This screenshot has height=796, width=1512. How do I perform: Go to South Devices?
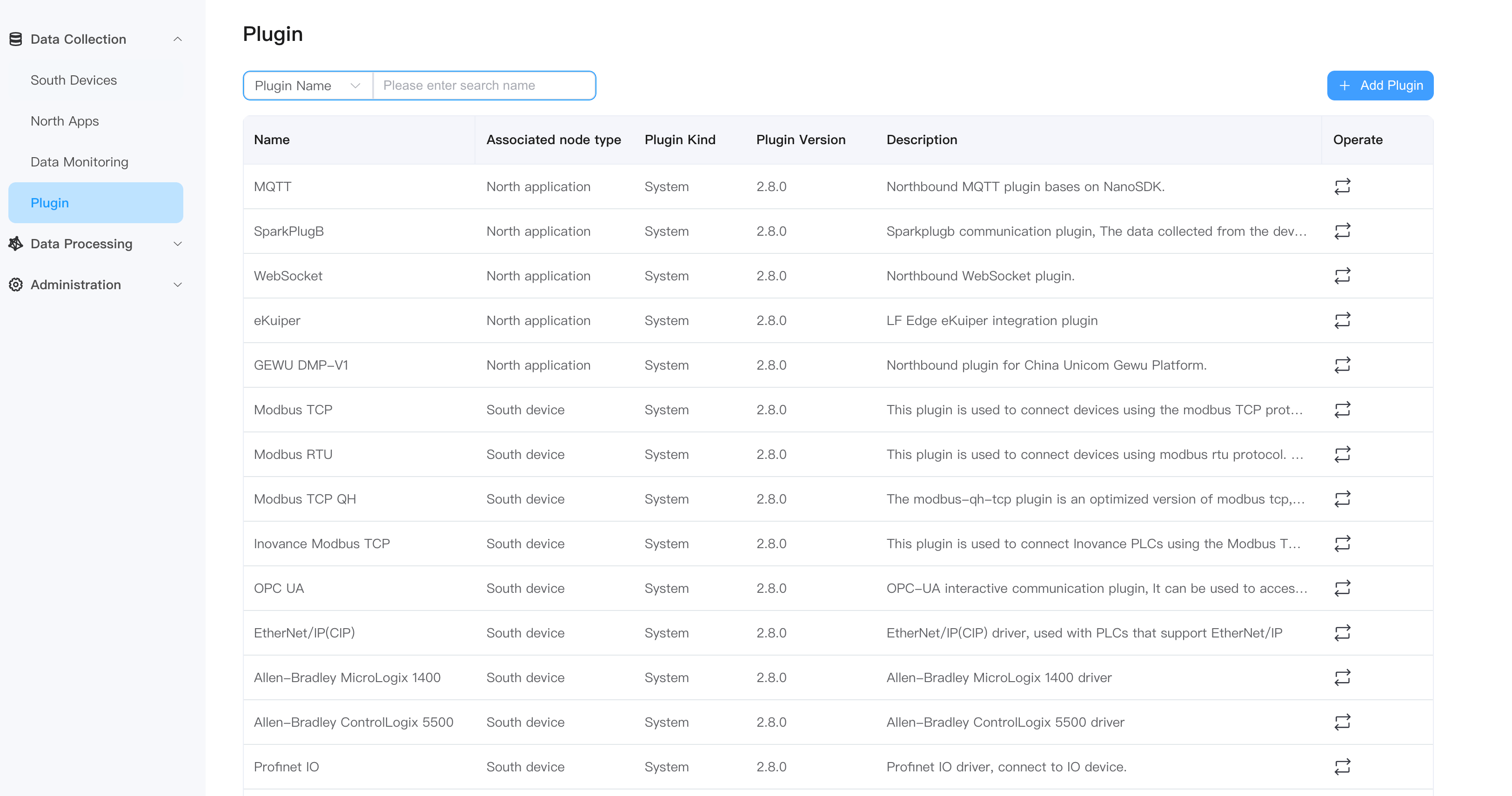[74, 80]
